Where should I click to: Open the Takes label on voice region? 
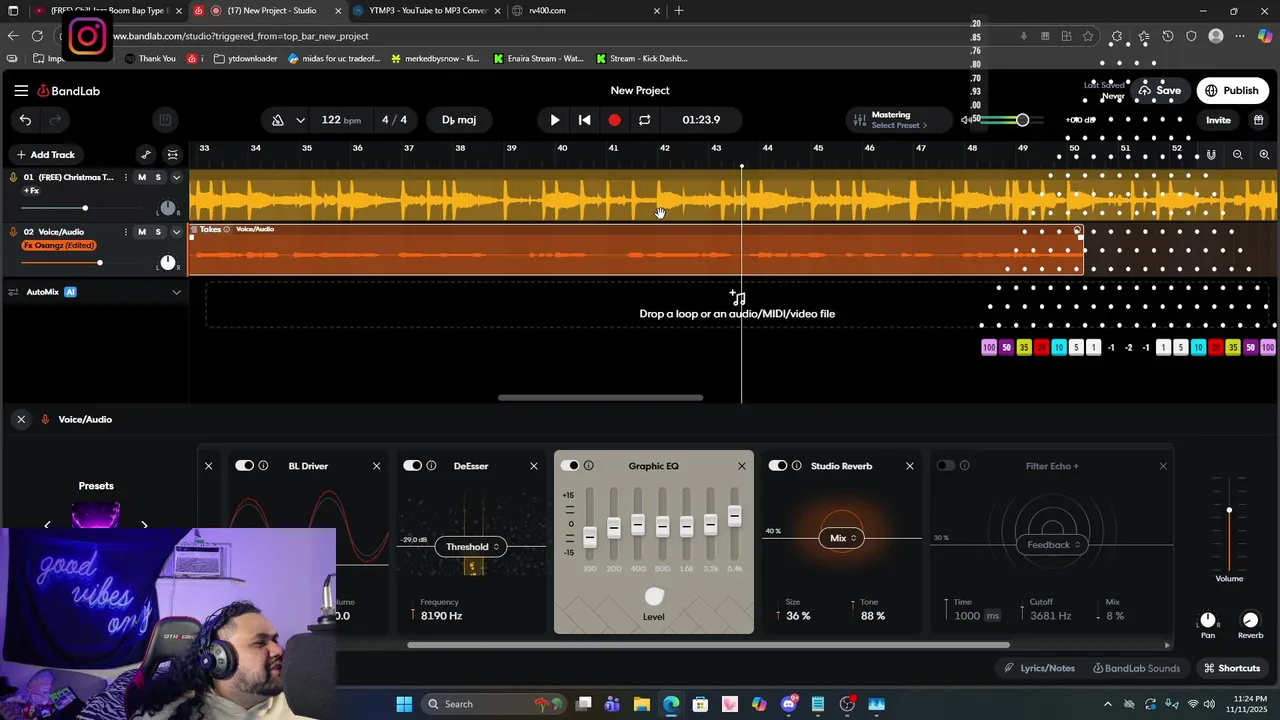[210, 229]
